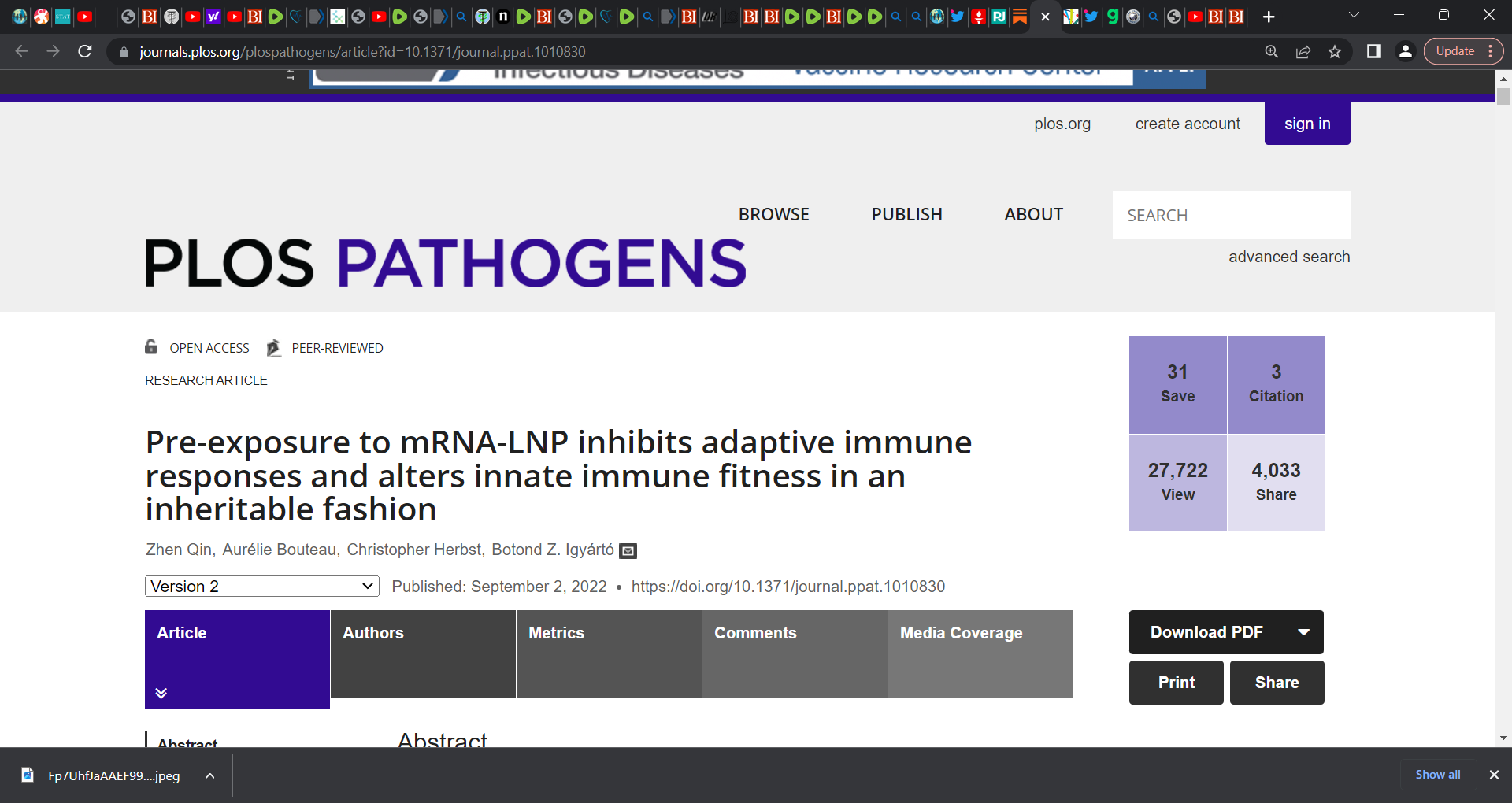Open the page zoom magnifier in address bar
Image resolution: width=1512 pixels, height=803 pixels.
(1272, 51)
